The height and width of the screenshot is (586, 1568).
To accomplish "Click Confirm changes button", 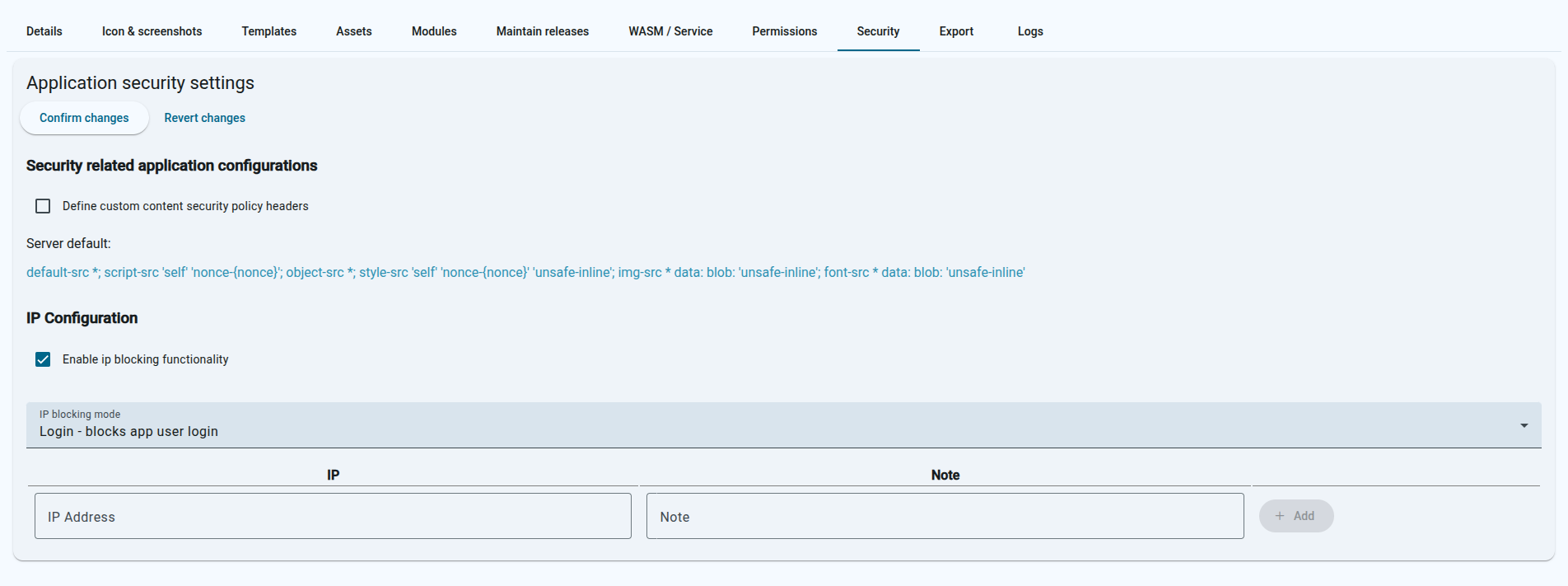I will [x=84, y=118].
